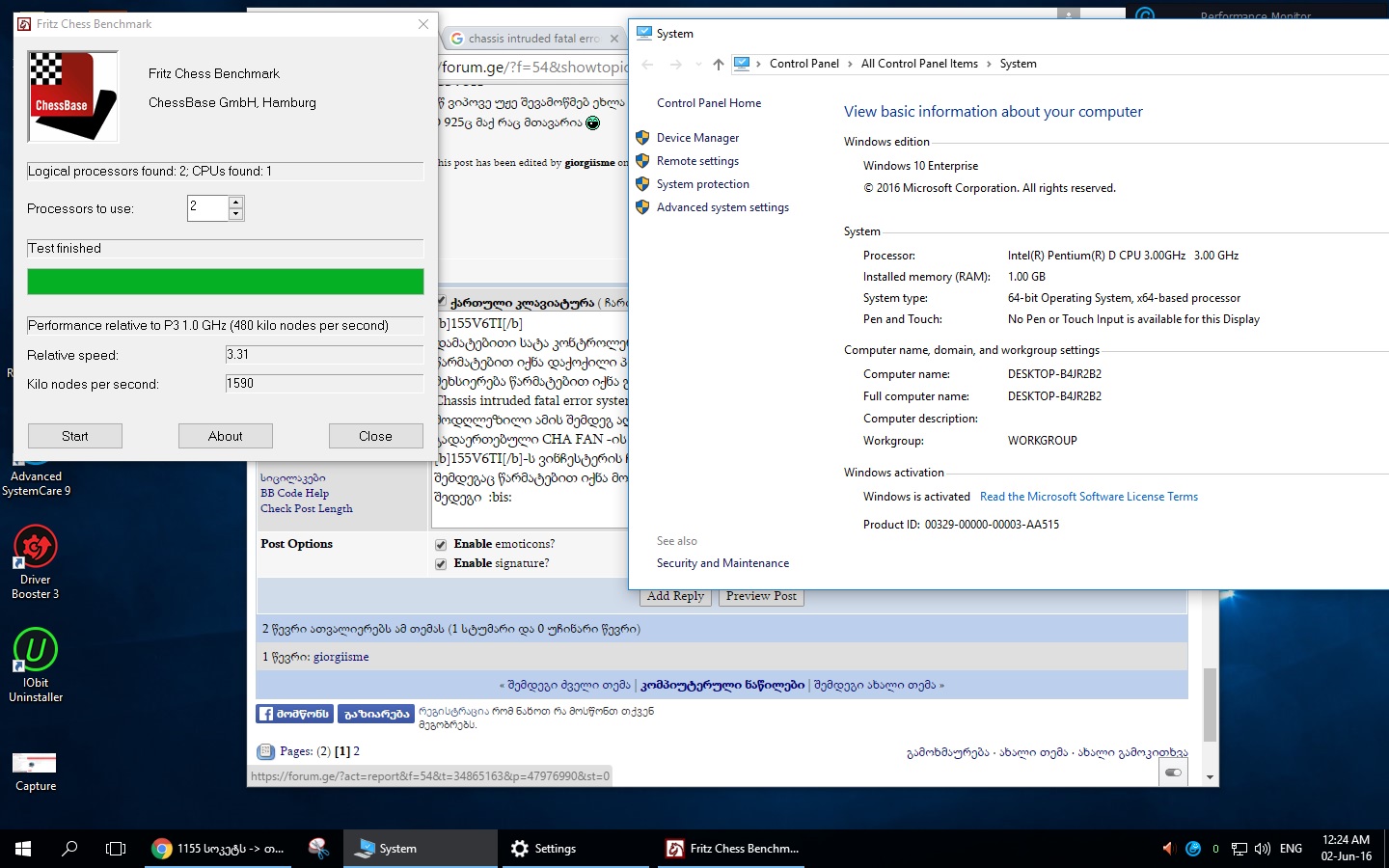This screenshot has width=1389, height=868.
Task: Switch to the chassis intruded browser tab
Action: (531, 39)
